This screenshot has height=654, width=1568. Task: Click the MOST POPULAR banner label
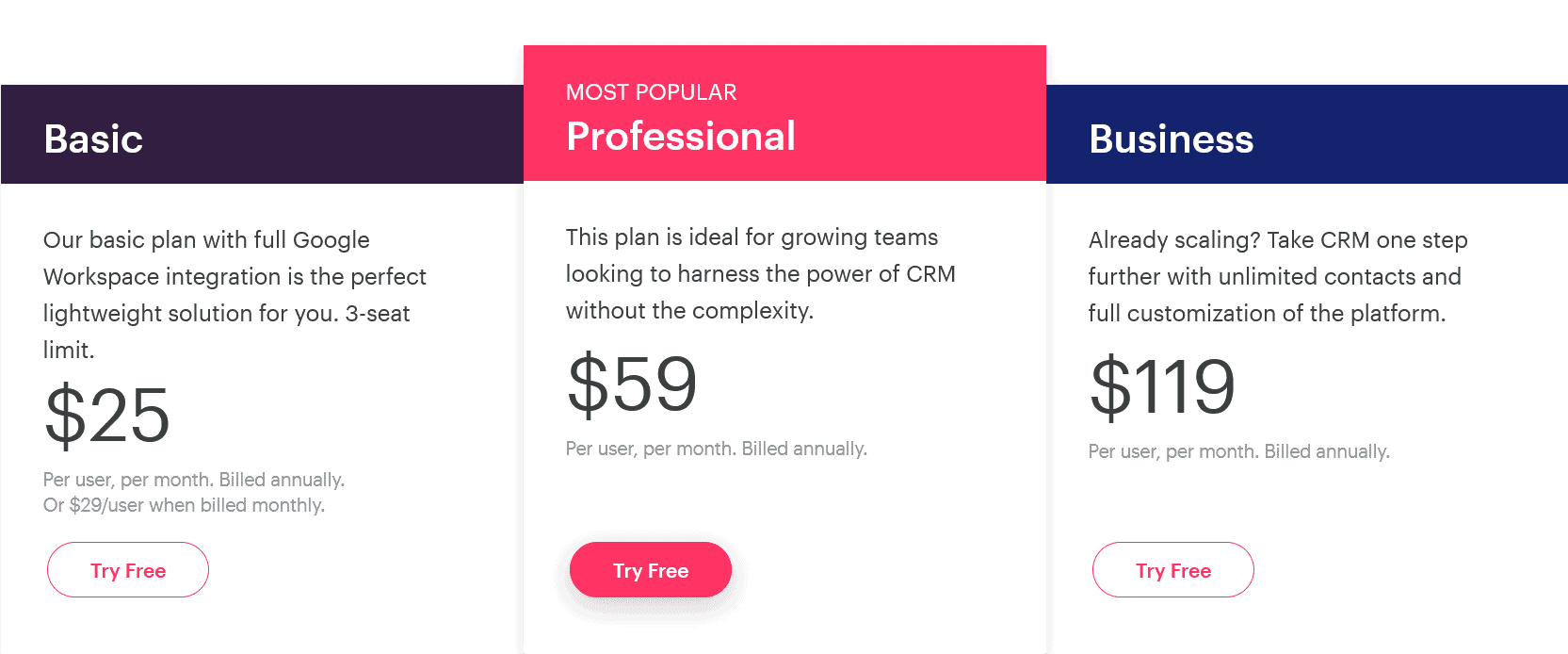pos(651,91)
